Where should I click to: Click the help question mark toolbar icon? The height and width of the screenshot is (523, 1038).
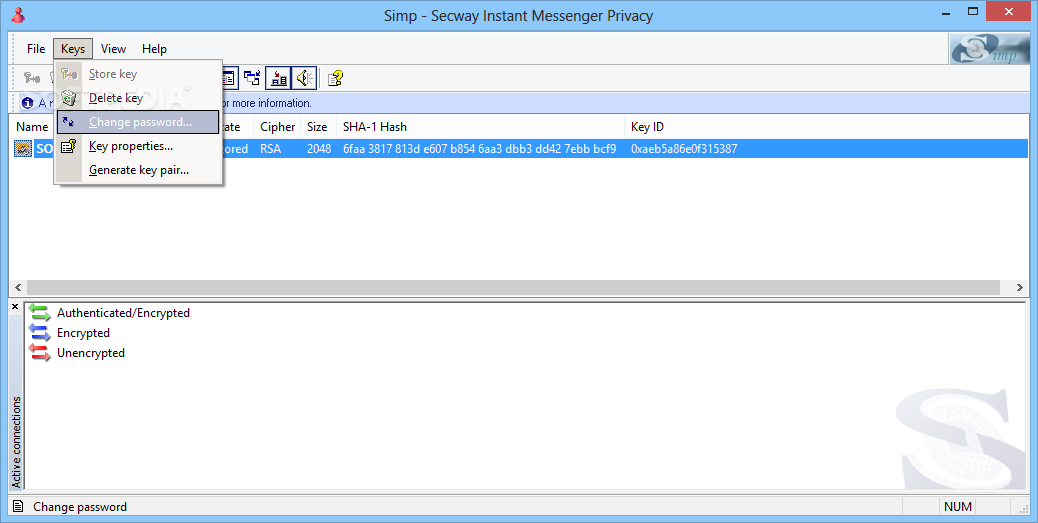[x=336, y=78]
